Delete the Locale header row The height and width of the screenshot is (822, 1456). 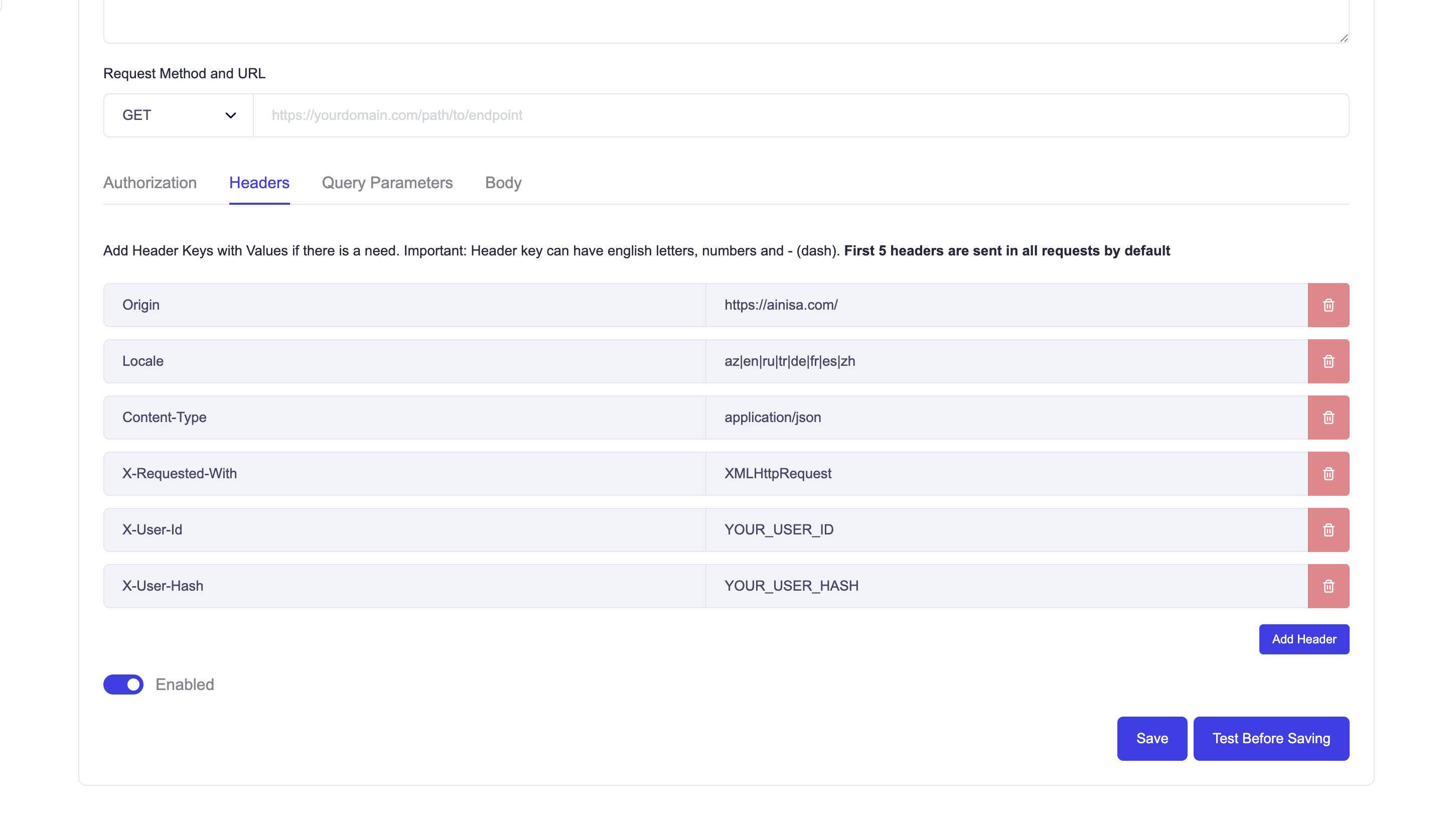point(1328,361)
